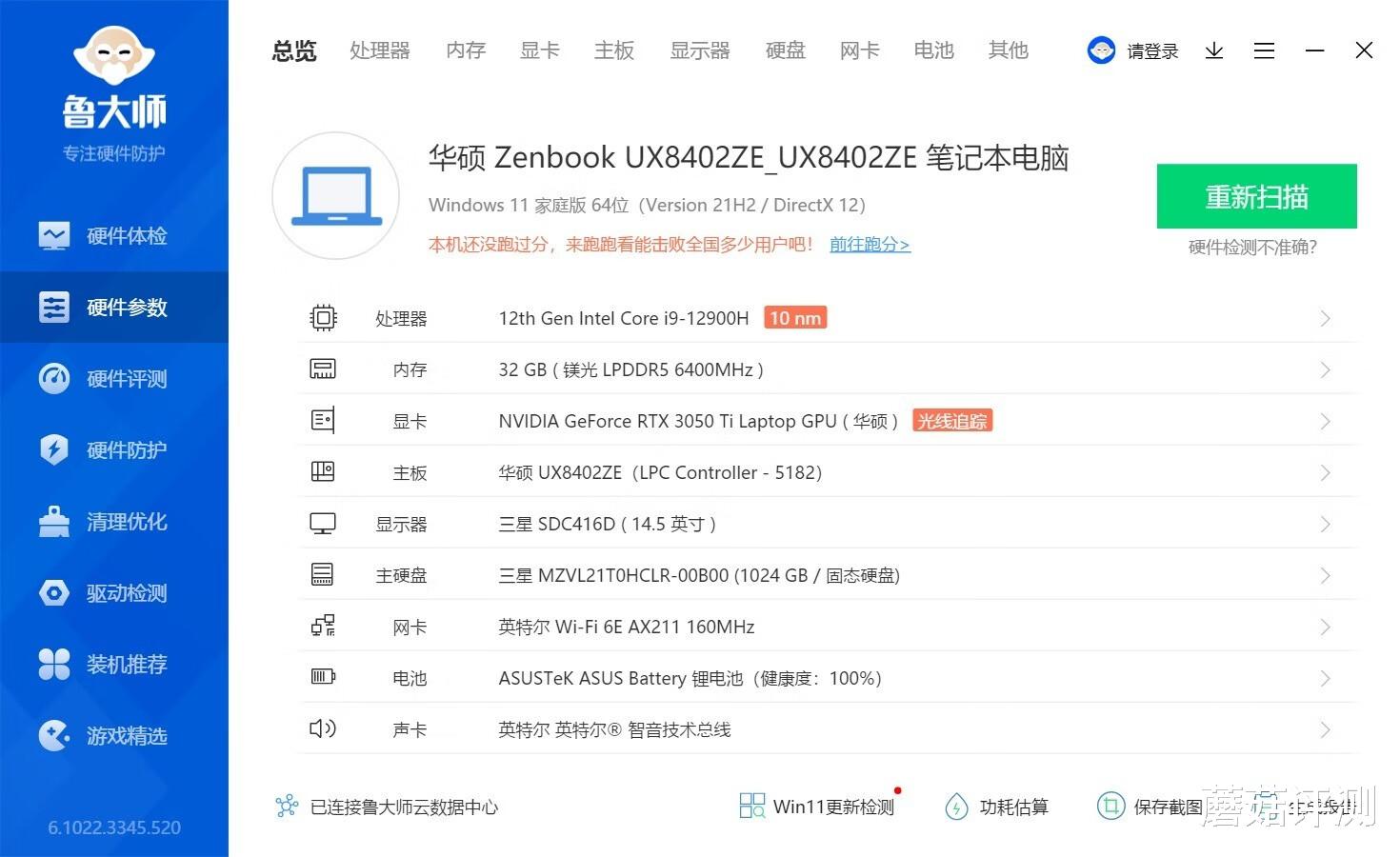Expand the 处理器 CPU detail row
1400x857 pixels.
1325,318
